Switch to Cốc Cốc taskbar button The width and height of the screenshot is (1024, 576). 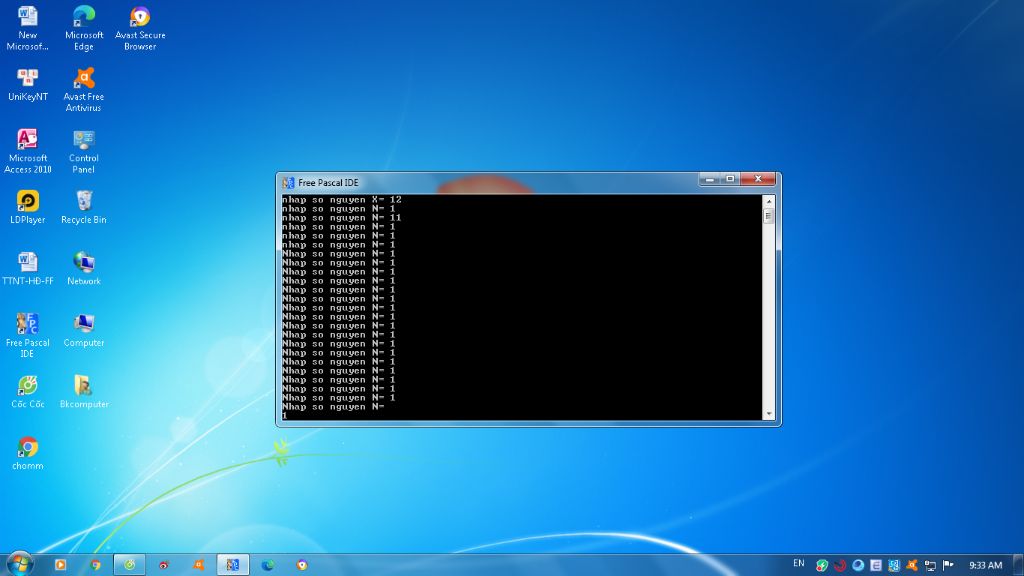pyautogui.click(x=129, y=565)
